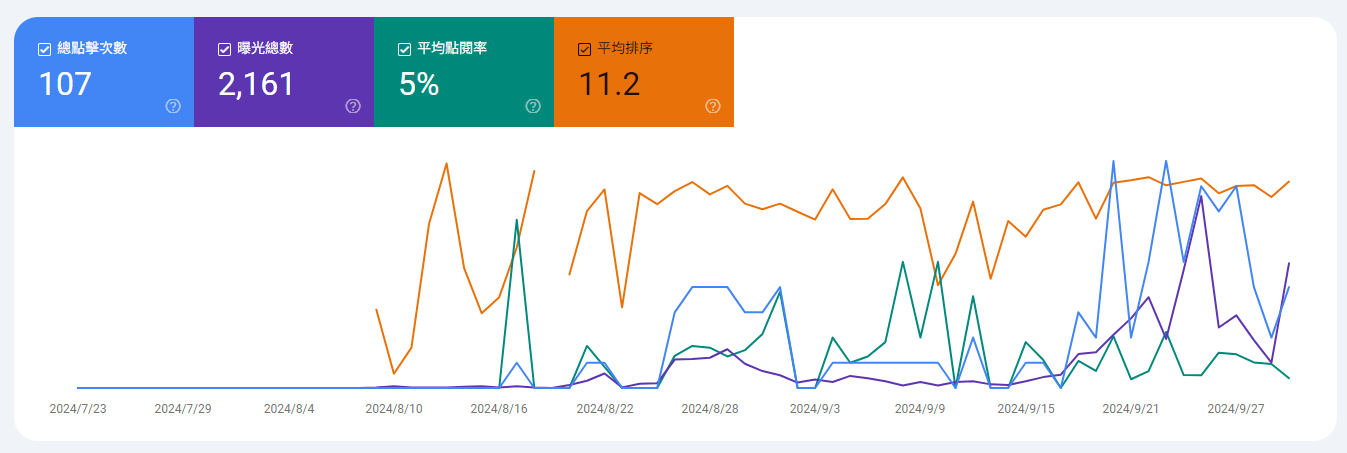The height and width of the screenshot is (453, 1347).
Task: Click the 總點擊次數 card label
Action: coord(92,48)
